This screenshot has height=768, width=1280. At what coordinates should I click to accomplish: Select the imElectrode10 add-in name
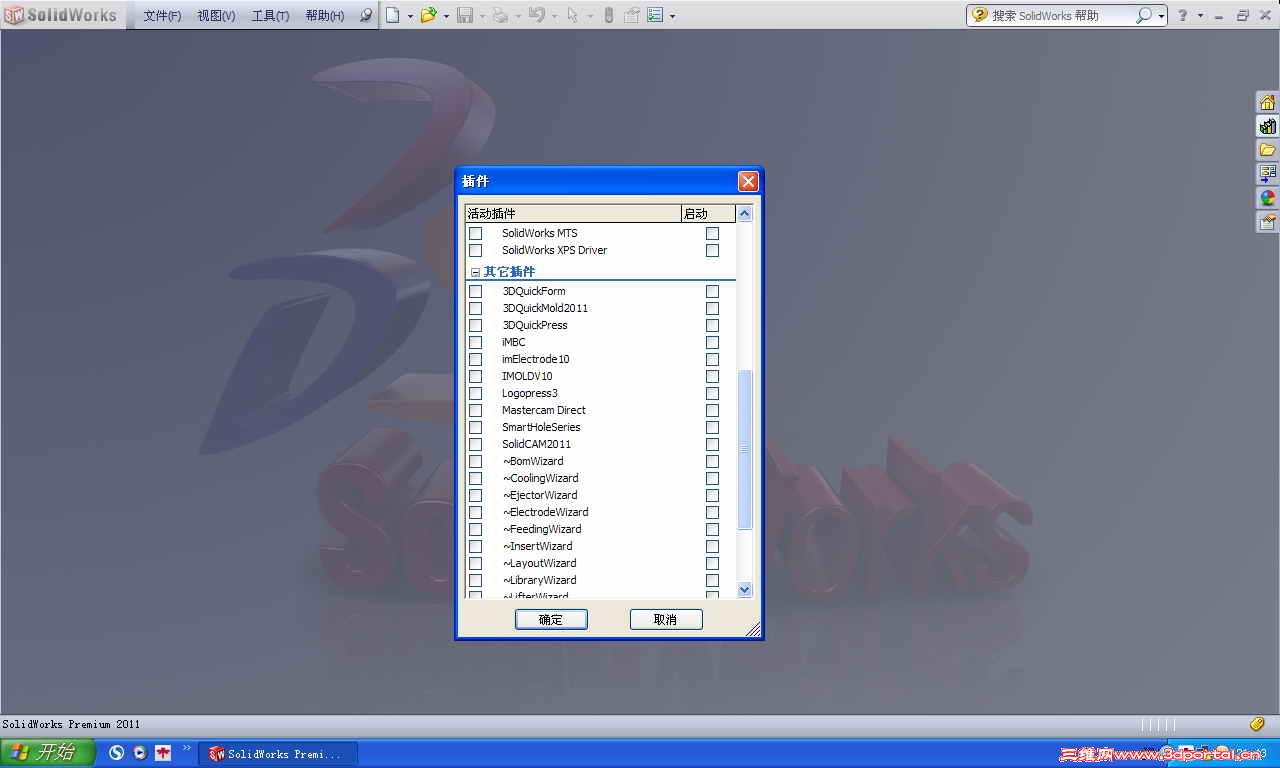[536, 359]
